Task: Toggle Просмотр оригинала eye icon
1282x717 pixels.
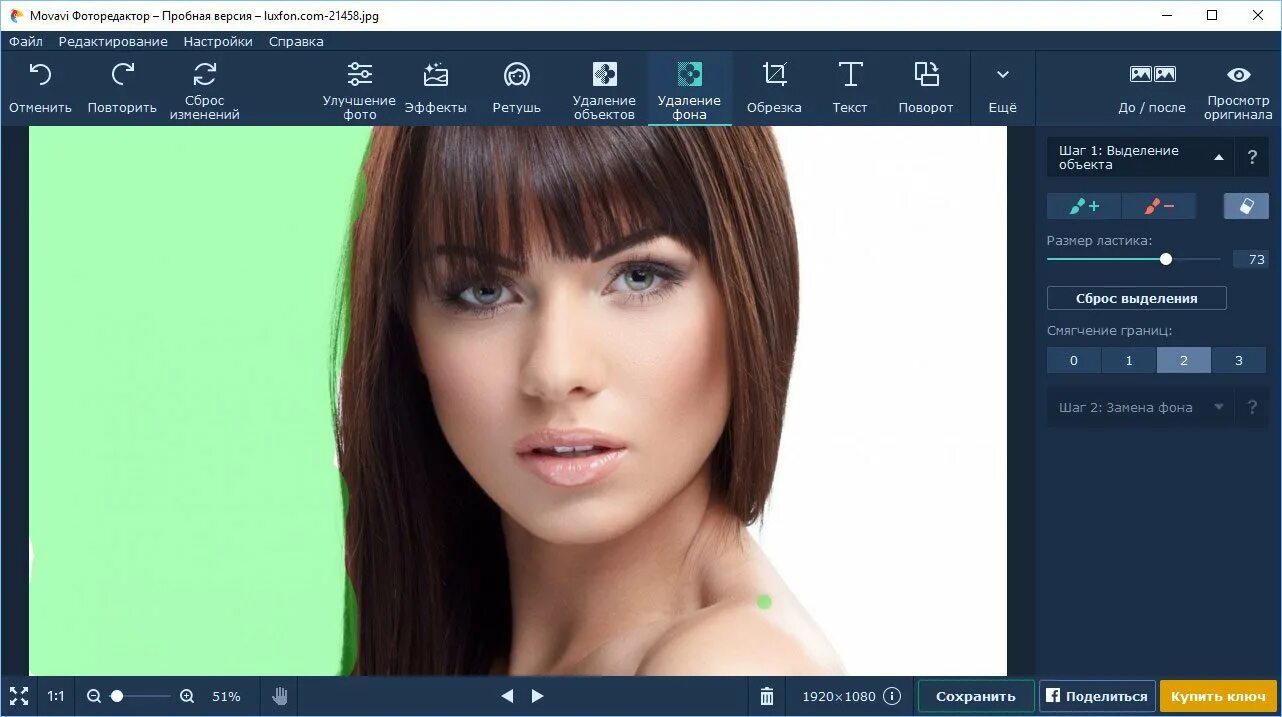Action: click(1239, 75)
